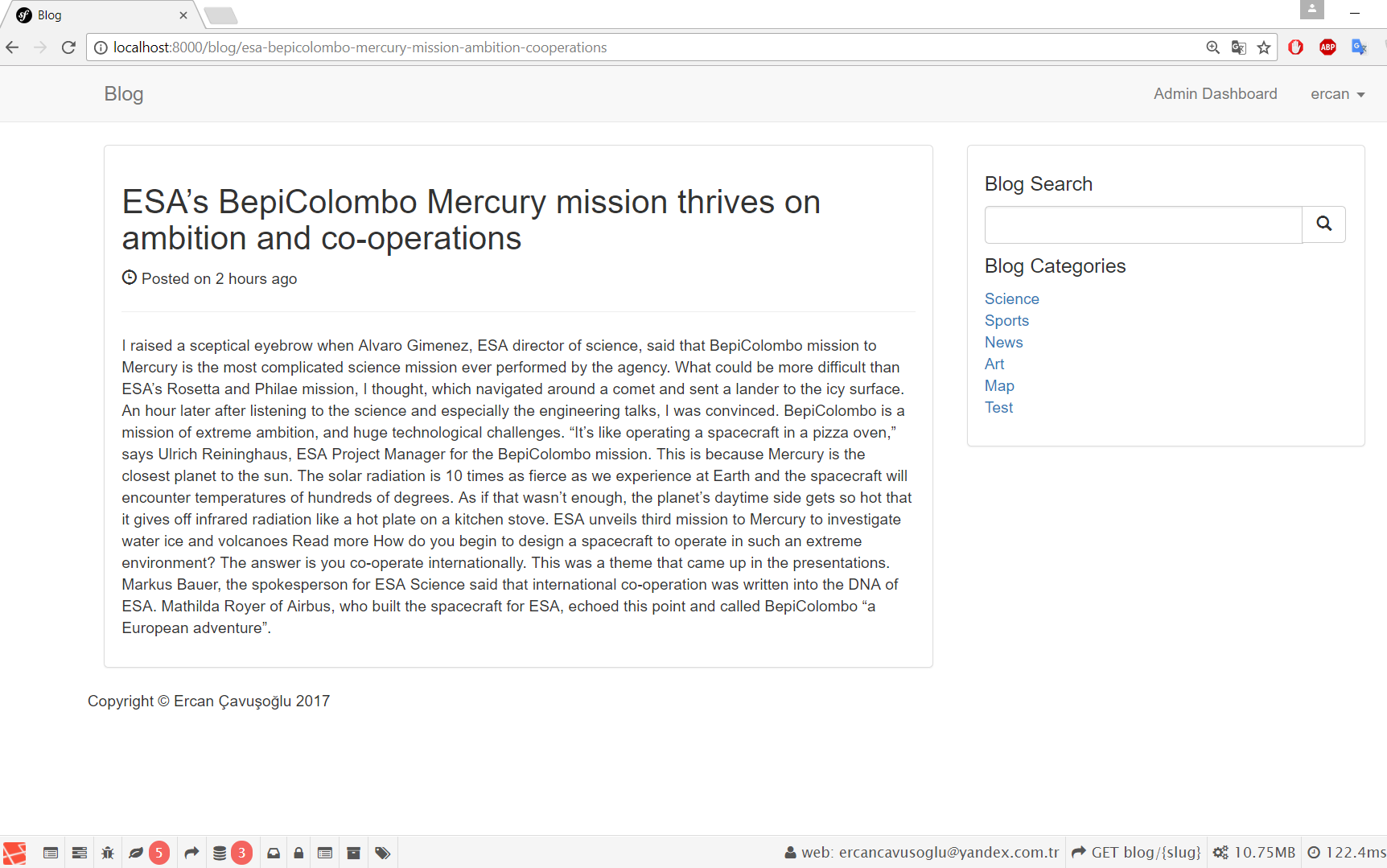
Task: Click the Copyright Ercan Çavuşoğlu 2017 footer
Action: click(x=208, y=701)
